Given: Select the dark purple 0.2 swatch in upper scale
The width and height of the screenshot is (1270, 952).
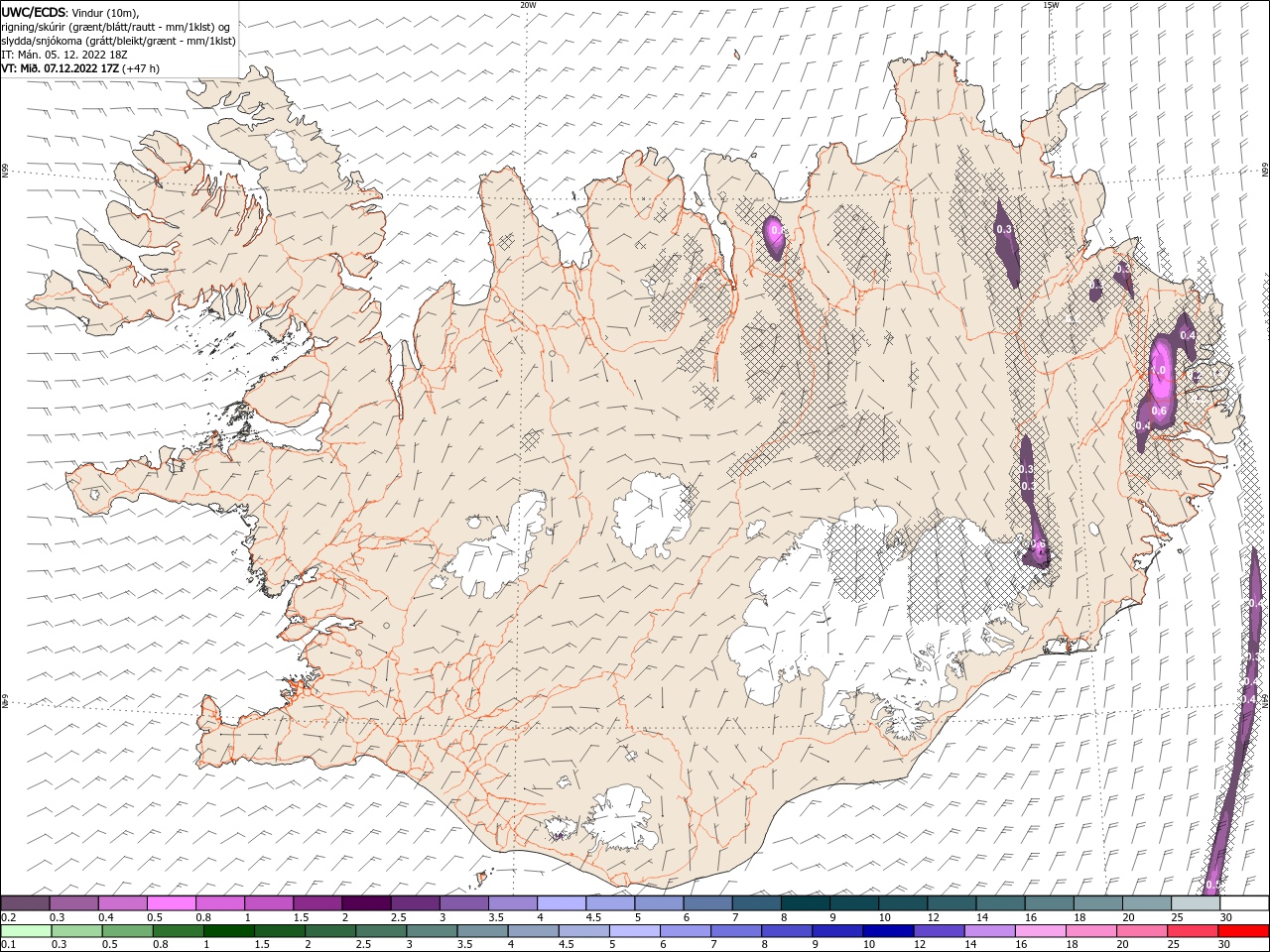Looking at the screenshot, I should pyautogui.click(x=26, y=903).
